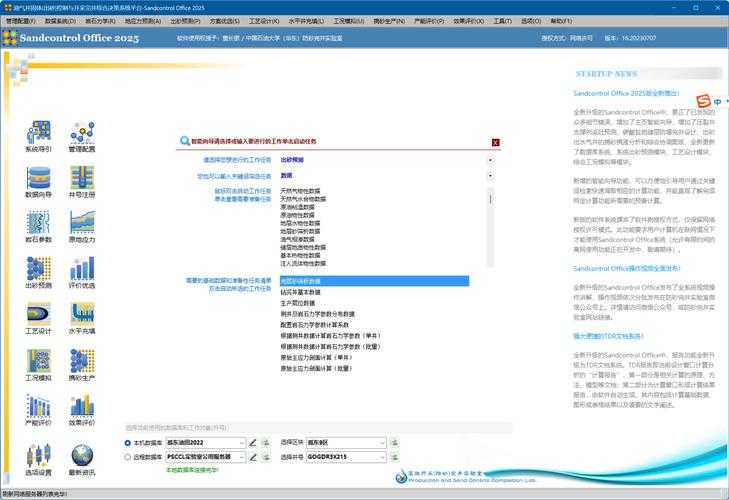Select 生产层位数据 in prerequisite list
The height and width of the screenshot is (500, 729).
pos(297,303)
